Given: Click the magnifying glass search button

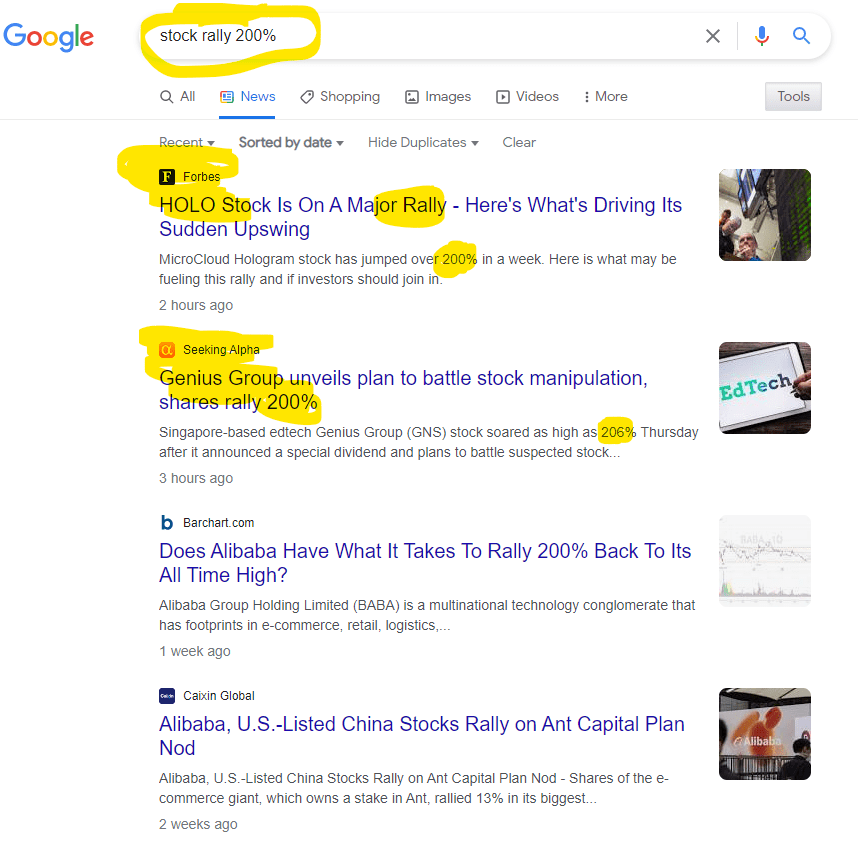Looking at the screenshot, I should 801,36.
